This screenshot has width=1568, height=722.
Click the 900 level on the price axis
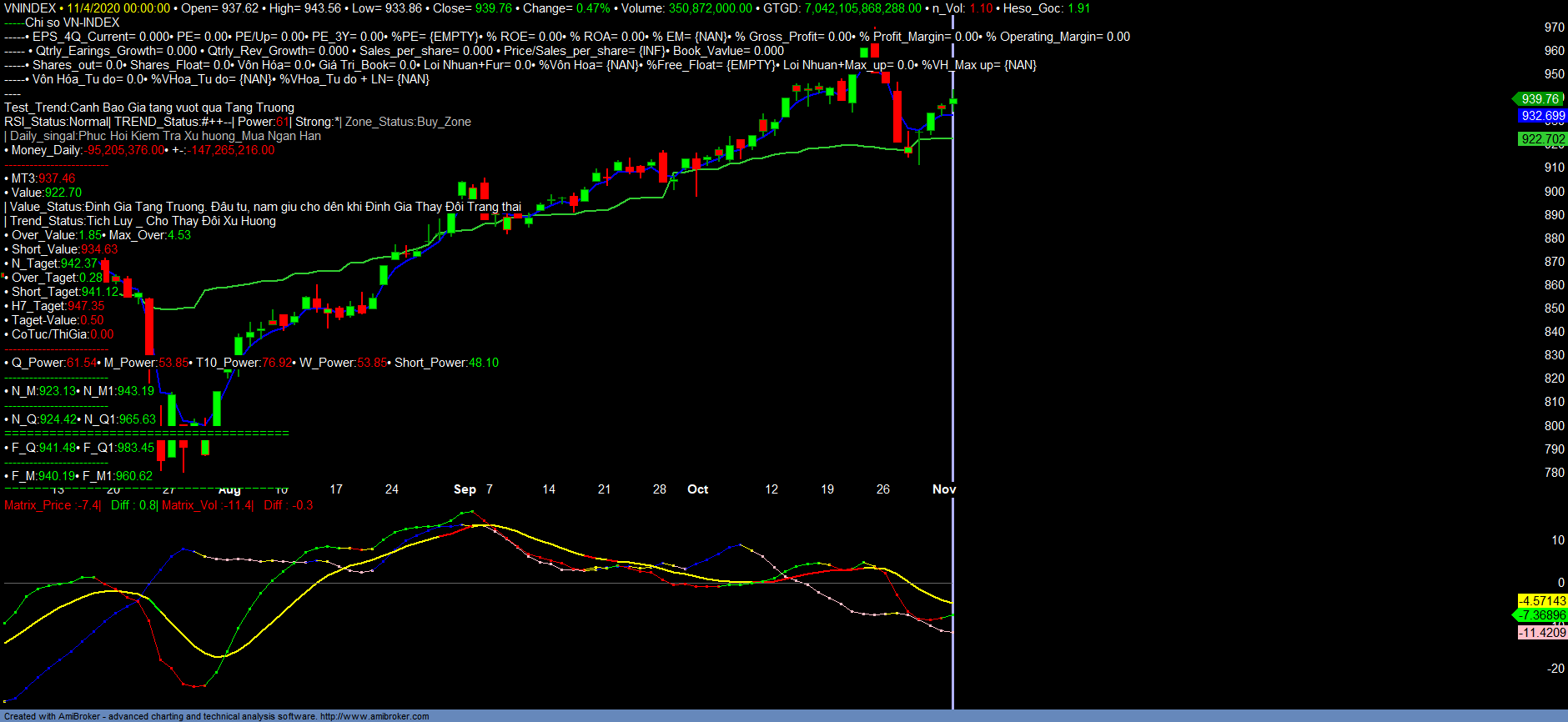[1554, 192]
